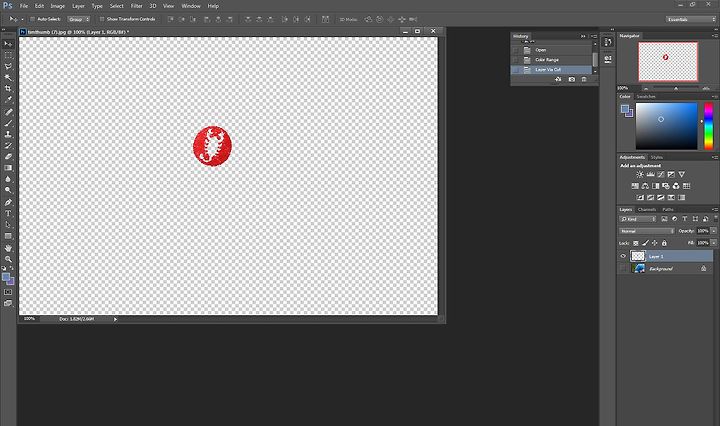Select the Pen tool
The height and width of the screenshot is (426, 720).
click(x=8, y=202)
